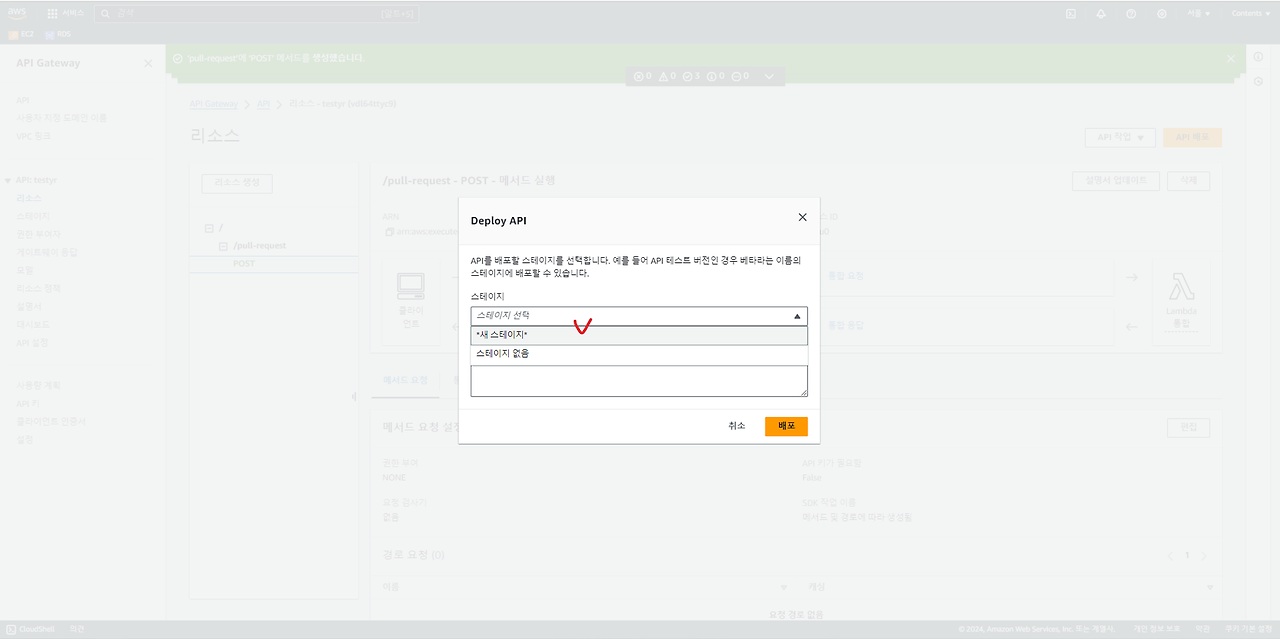Open the clock icon on the right edge
Screen dimensions: 1280x639
1258,81
